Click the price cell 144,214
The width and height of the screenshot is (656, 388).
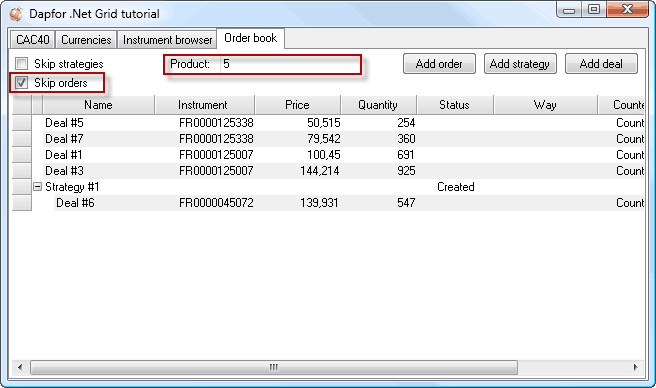pyautogui.click(x=320, y=171)
